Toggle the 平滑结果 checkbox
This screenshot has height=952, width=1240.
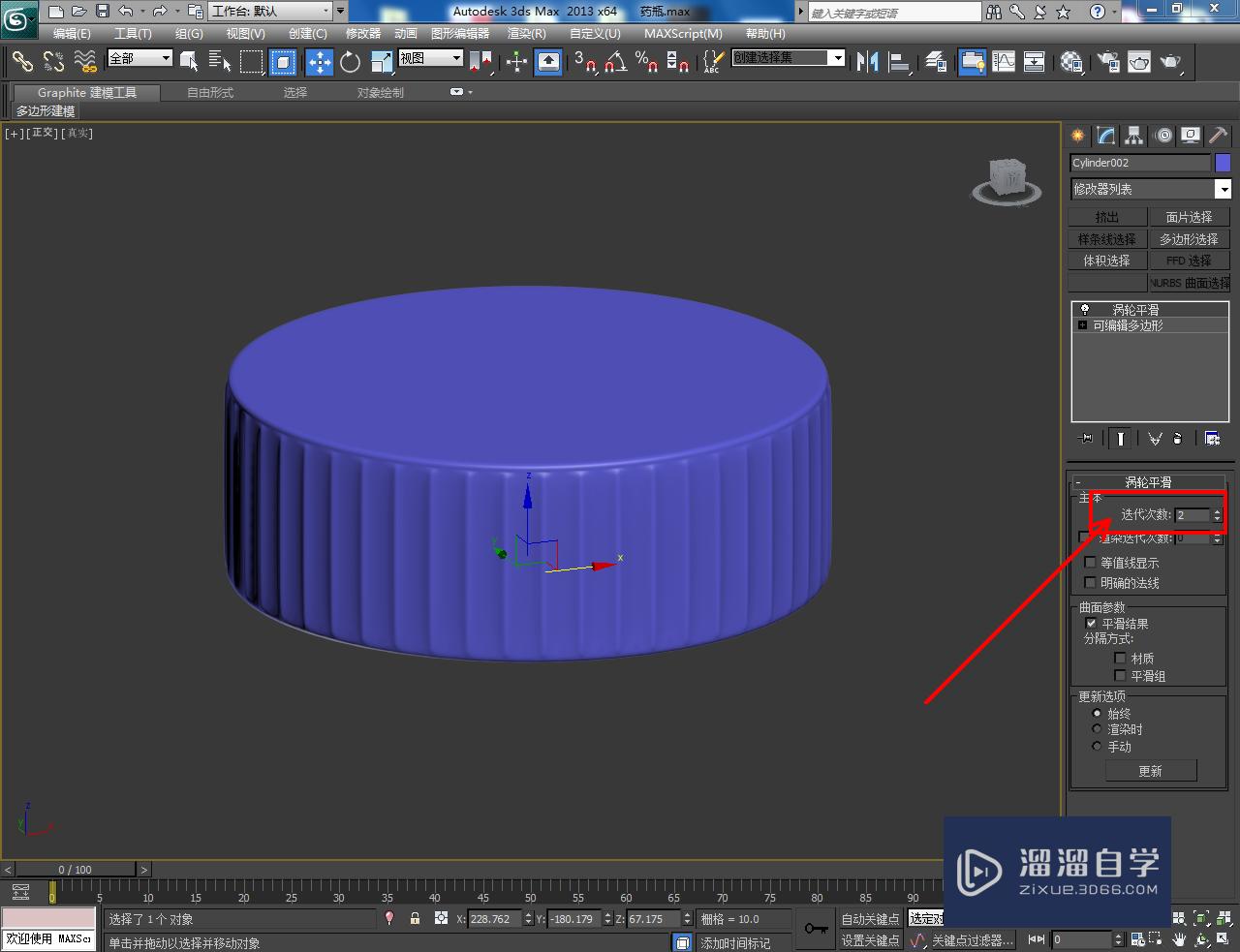point(1091,624)
